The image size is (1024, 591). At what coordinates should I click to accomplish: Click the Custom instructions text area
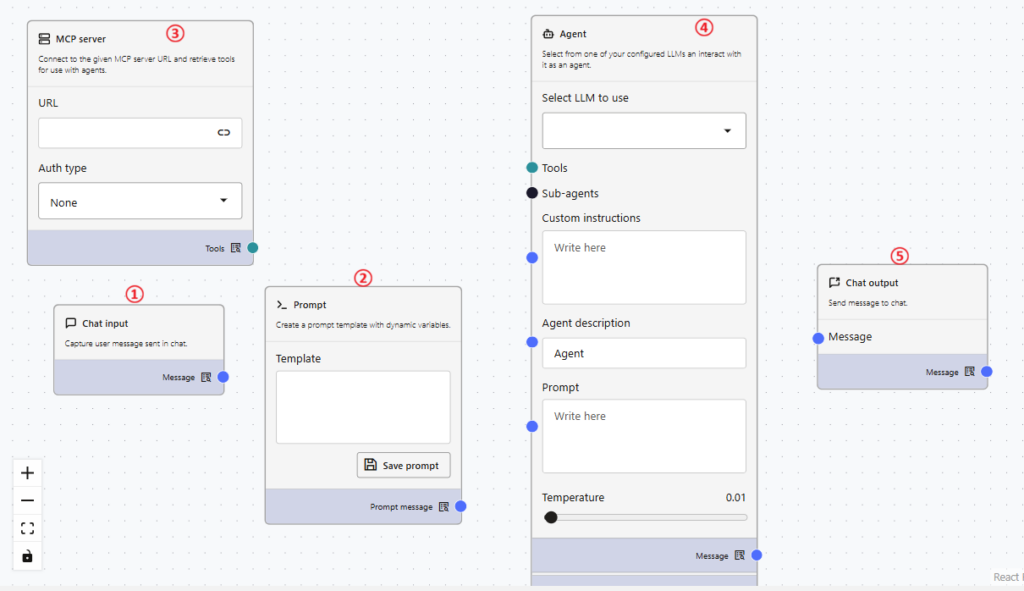pos(644,267)
